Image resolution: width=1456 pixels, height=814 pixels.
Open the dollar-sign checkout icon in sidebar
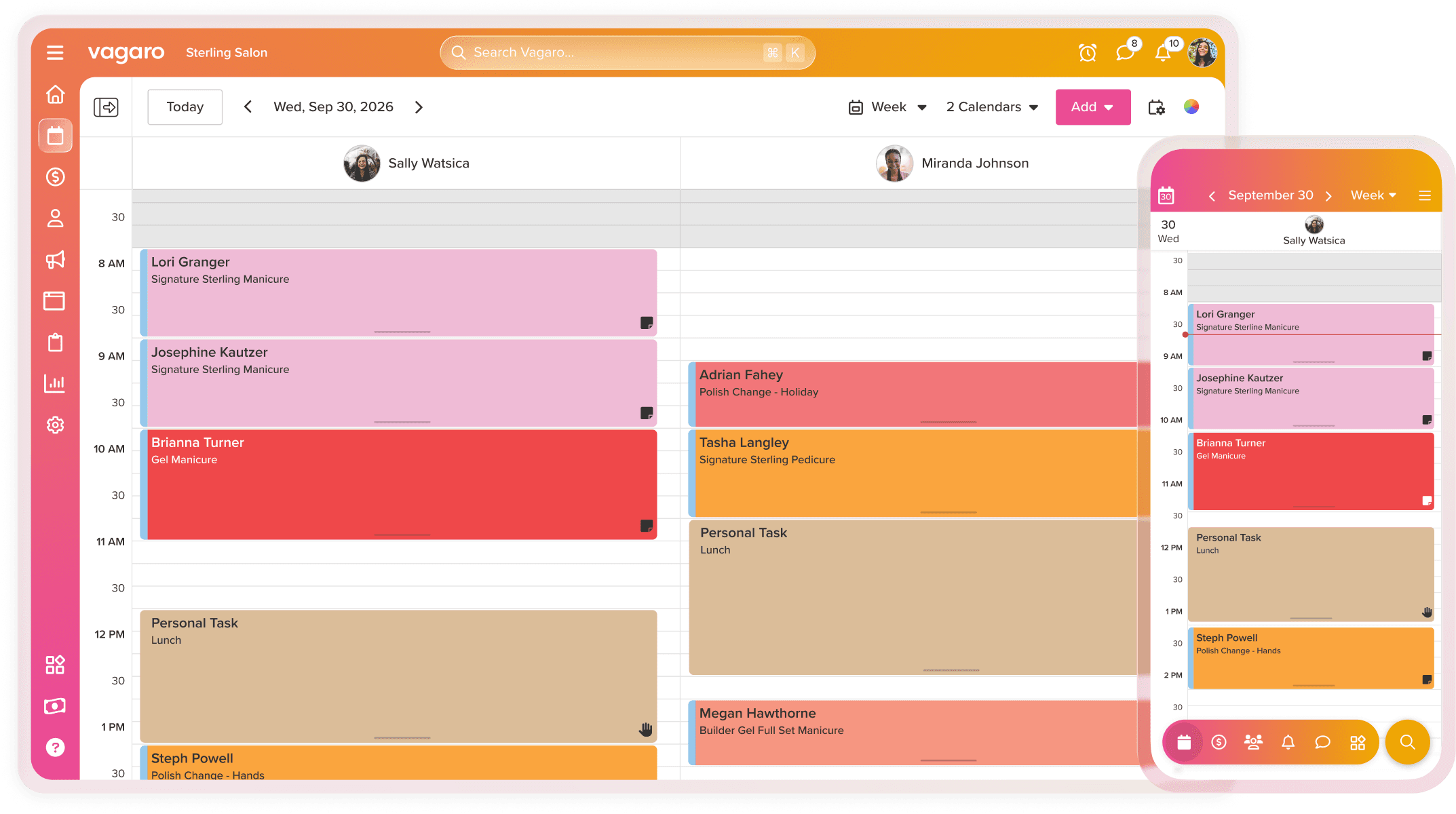[55, 177]
